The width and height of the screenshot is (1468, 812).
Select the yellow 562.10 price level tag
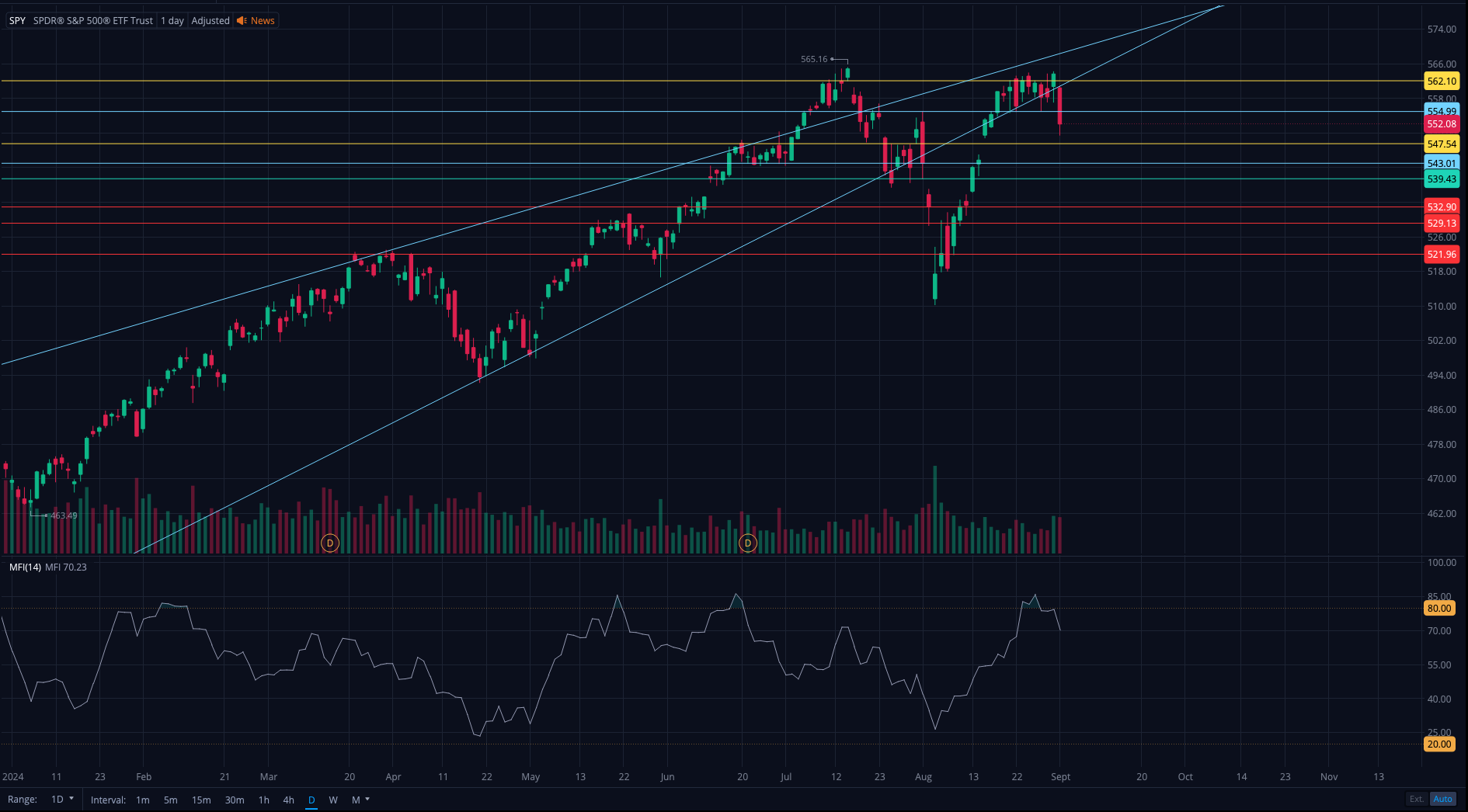point(1442,82)
